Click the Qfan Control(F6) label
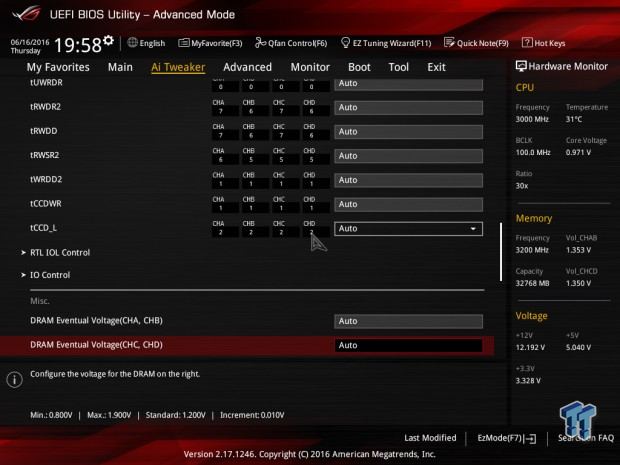The width and height of the screenshot is (620, 465). click(297, 43)
